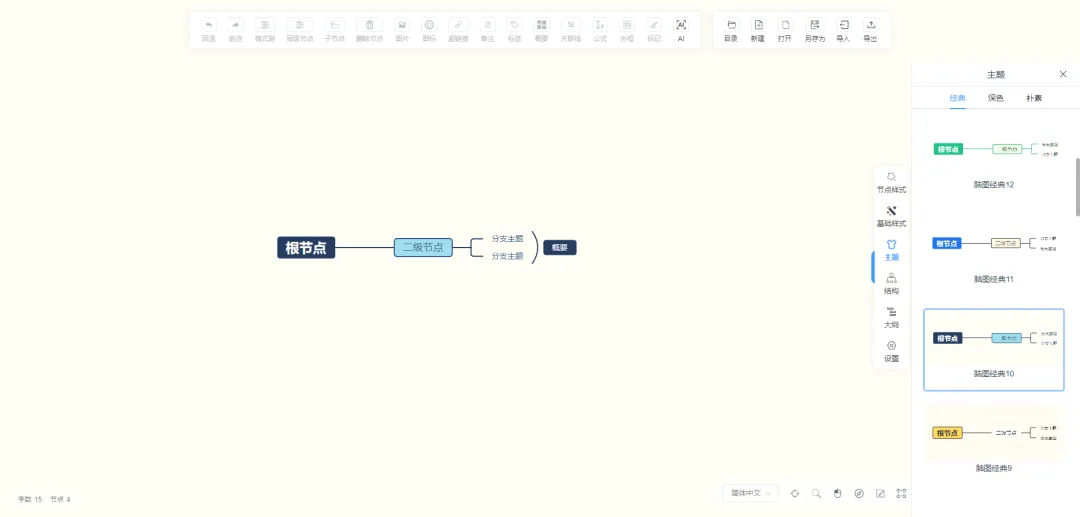Viewport: 1080px width, 517px height.
Task: Click the theme list vertical scrollbar
Action: tap(1077, 186)
